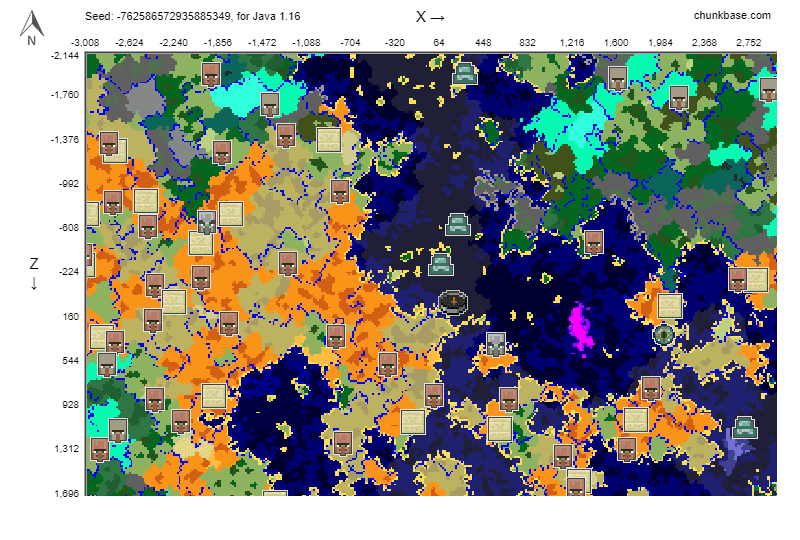Click village icon north of the mushroom island

click(593, 241)
